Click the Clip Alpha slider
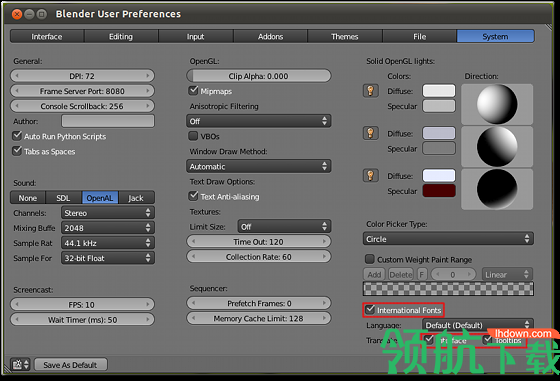This screenshot has width=560, height=381. [259, 76]
